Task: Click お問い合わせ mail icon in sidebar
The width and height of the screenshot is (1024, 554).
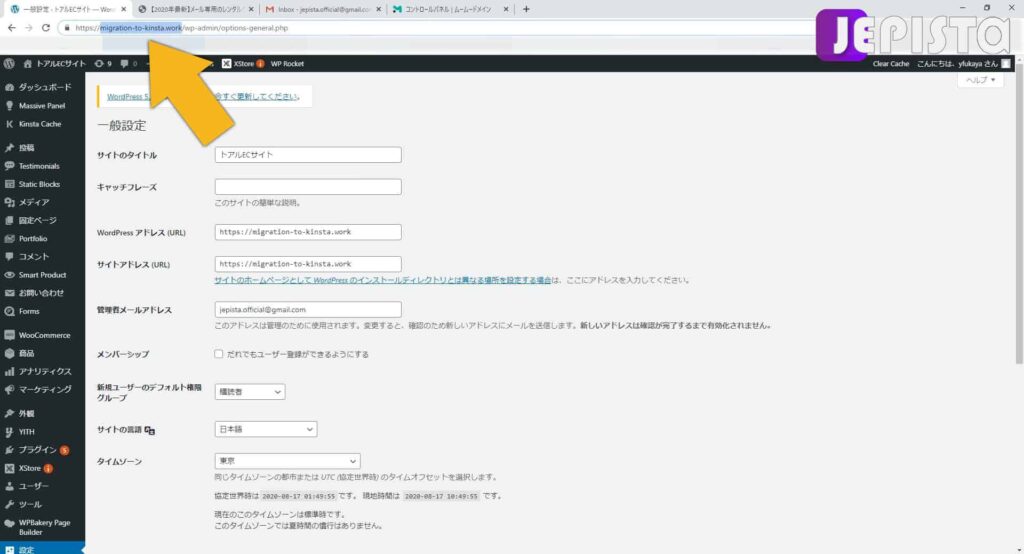Action: [9, 293]
